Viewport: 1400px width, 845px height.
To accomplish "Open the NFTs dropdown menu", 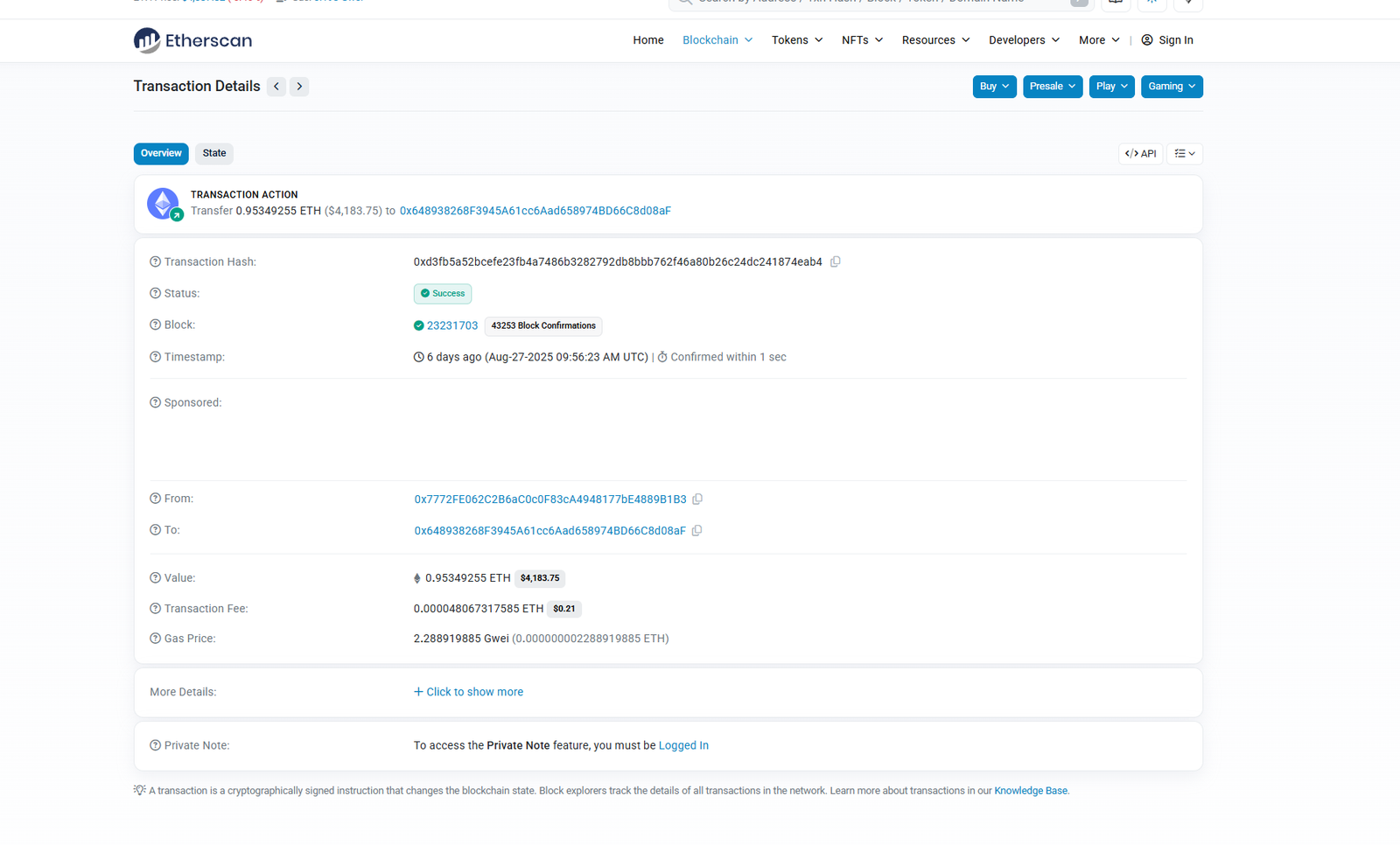I will coord(863,40).
